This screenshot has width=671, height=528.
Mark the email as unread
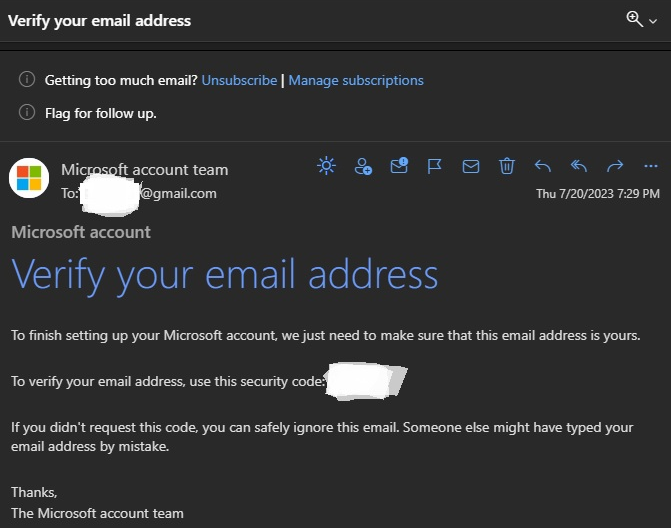click(471, 166)
